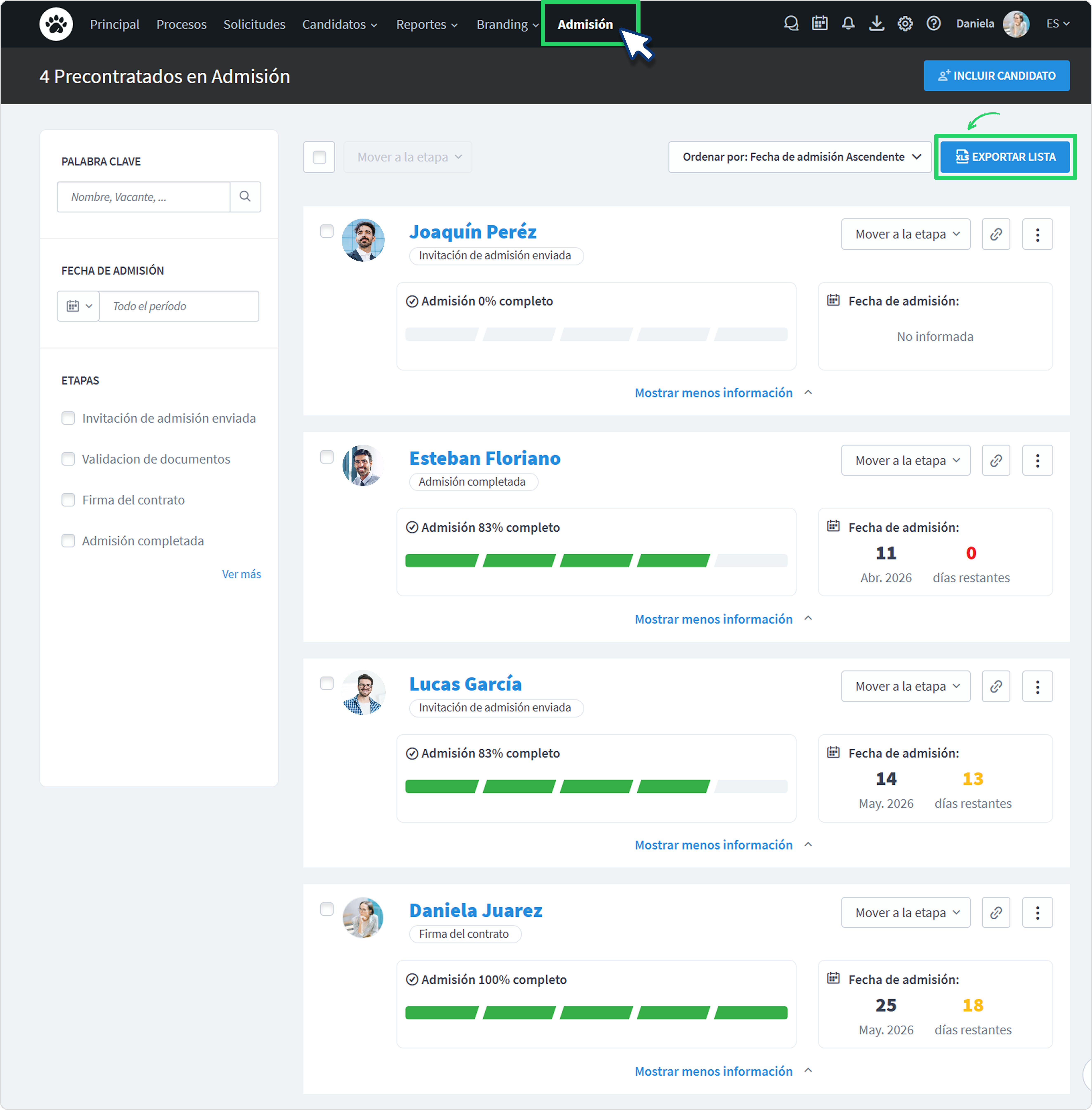Click Daniela Juarez's profile photo
This screenshot has height=1110, width=1092.
point(363,918)
